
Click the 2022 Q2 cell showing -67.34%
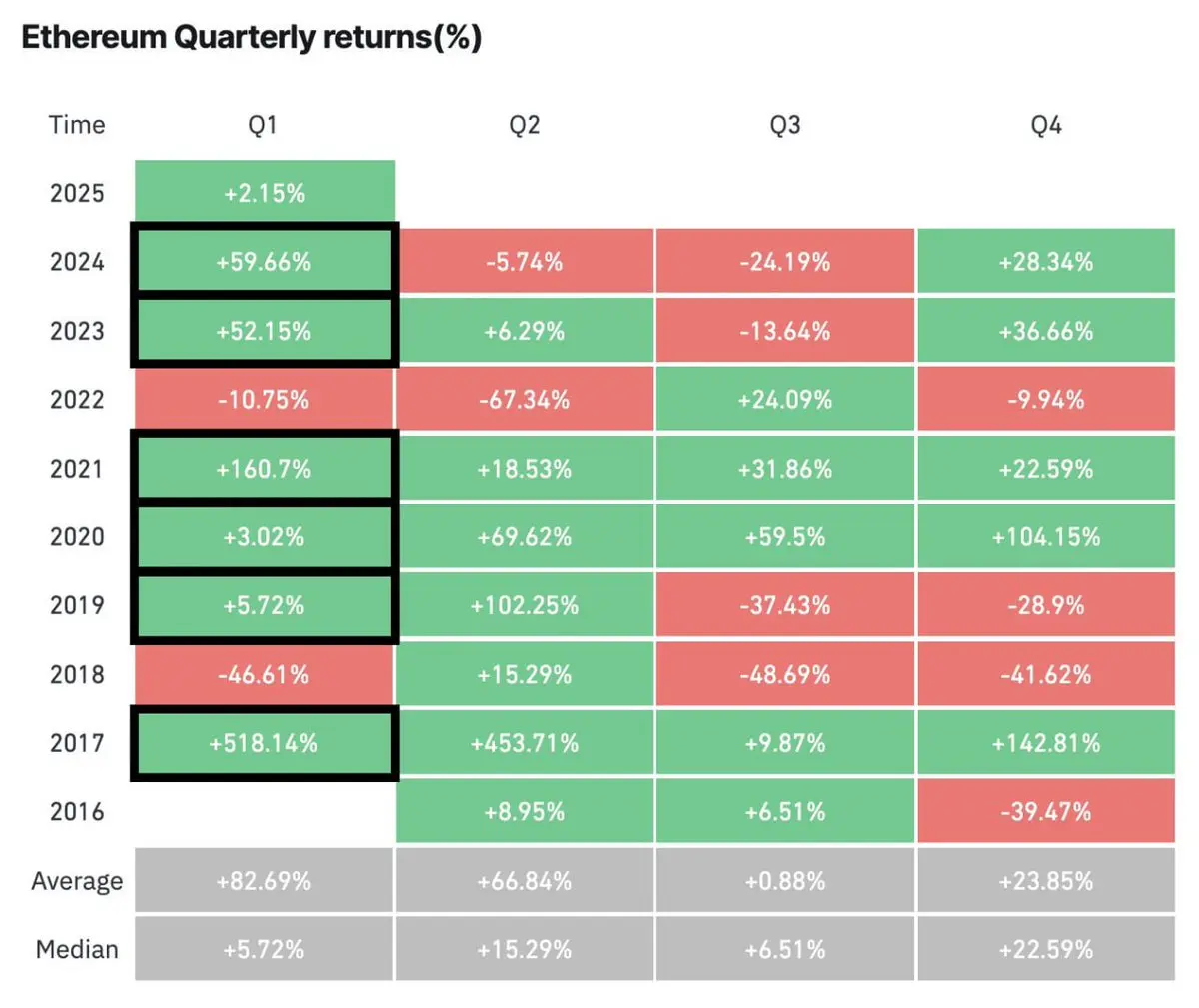click(x=525, y=400)
